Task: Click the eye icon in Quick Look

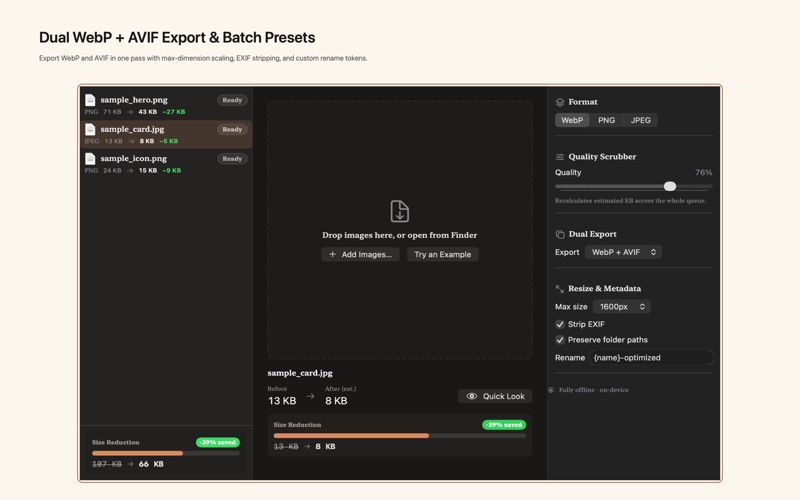Action: click(471, 396)
